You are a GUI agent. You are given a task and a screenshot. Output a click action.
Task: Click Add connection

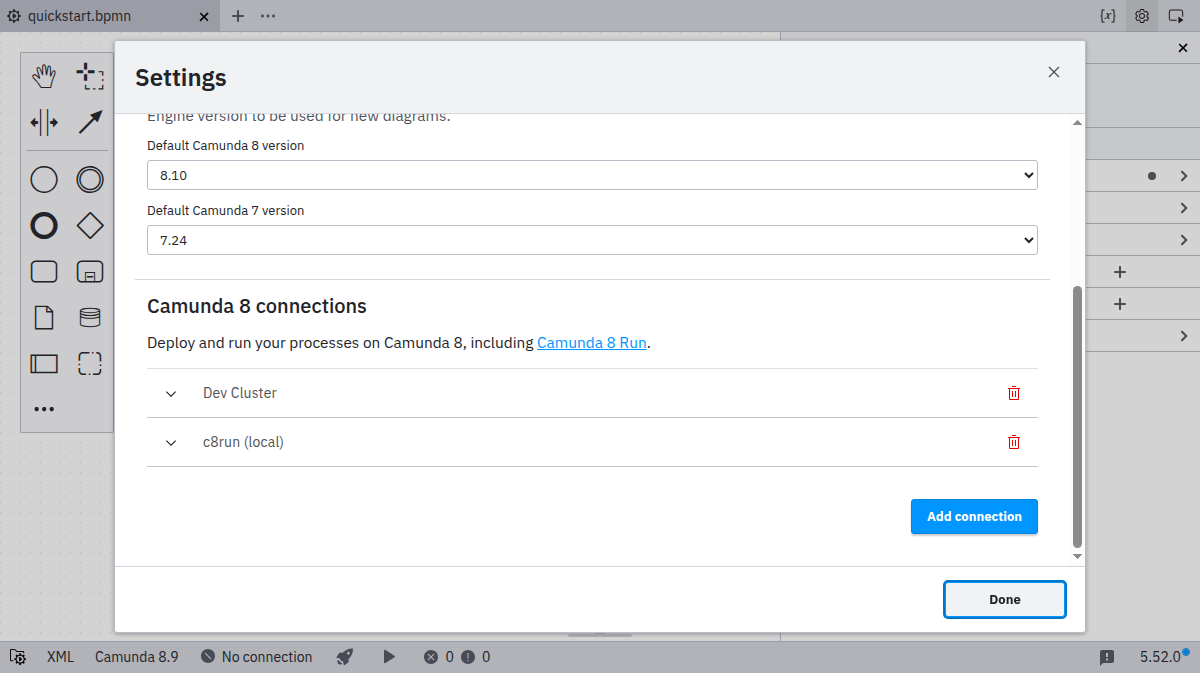(974, 517)
